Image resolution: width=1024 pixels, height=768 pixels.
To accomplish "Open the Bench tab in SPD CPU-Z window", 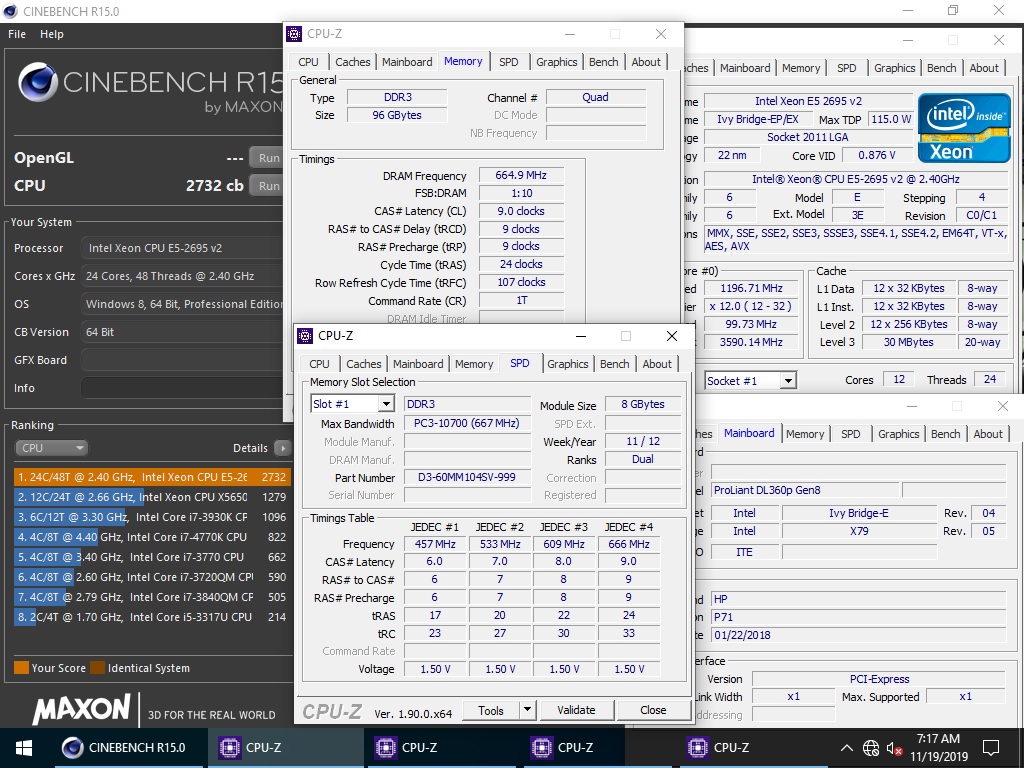I will (x=615, y=364).
